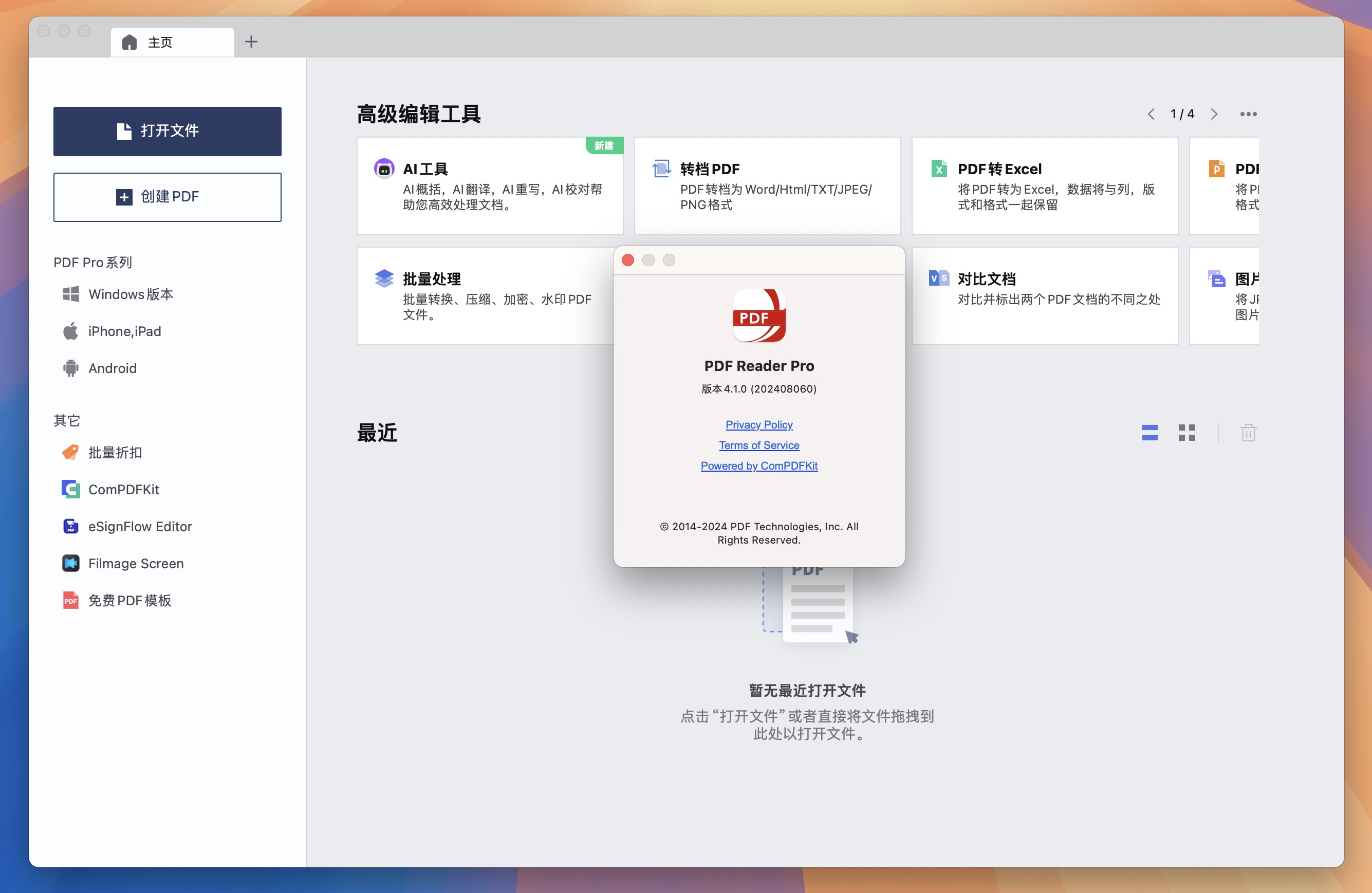Click the PDF Pro系列 section heading
The height and width of the screenshot is (893, 1372).
point(93,263)
